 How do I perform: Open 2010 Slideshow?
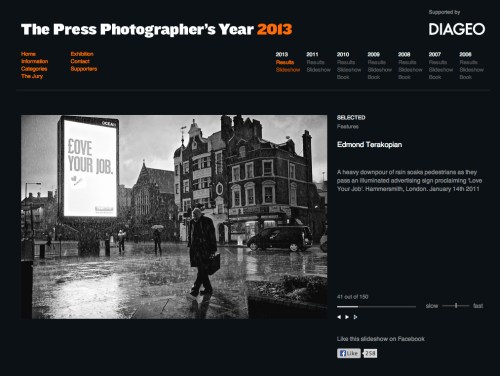click(x=349, y=70)
